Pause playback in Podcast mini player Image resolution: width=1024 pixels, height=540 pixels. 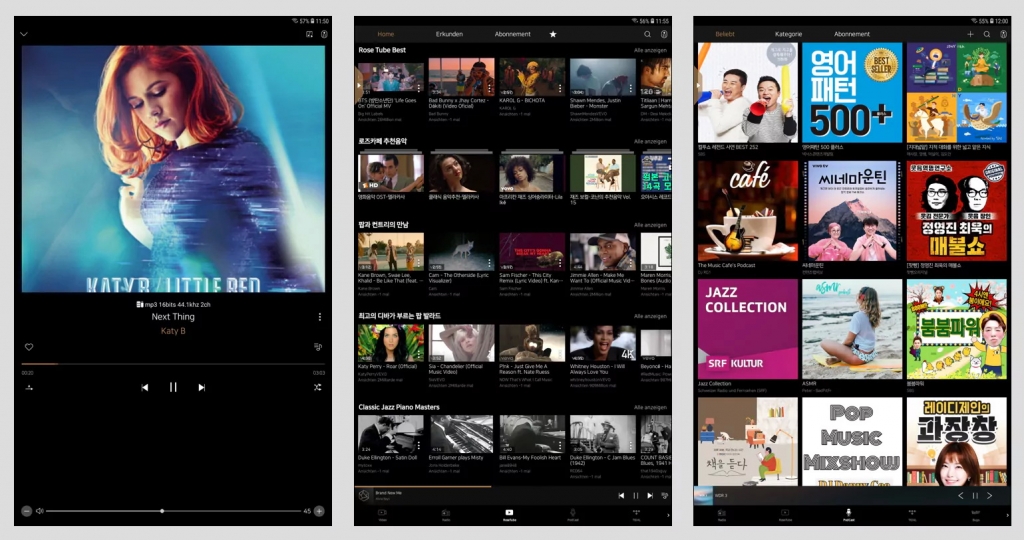click(x=975, y=496)
